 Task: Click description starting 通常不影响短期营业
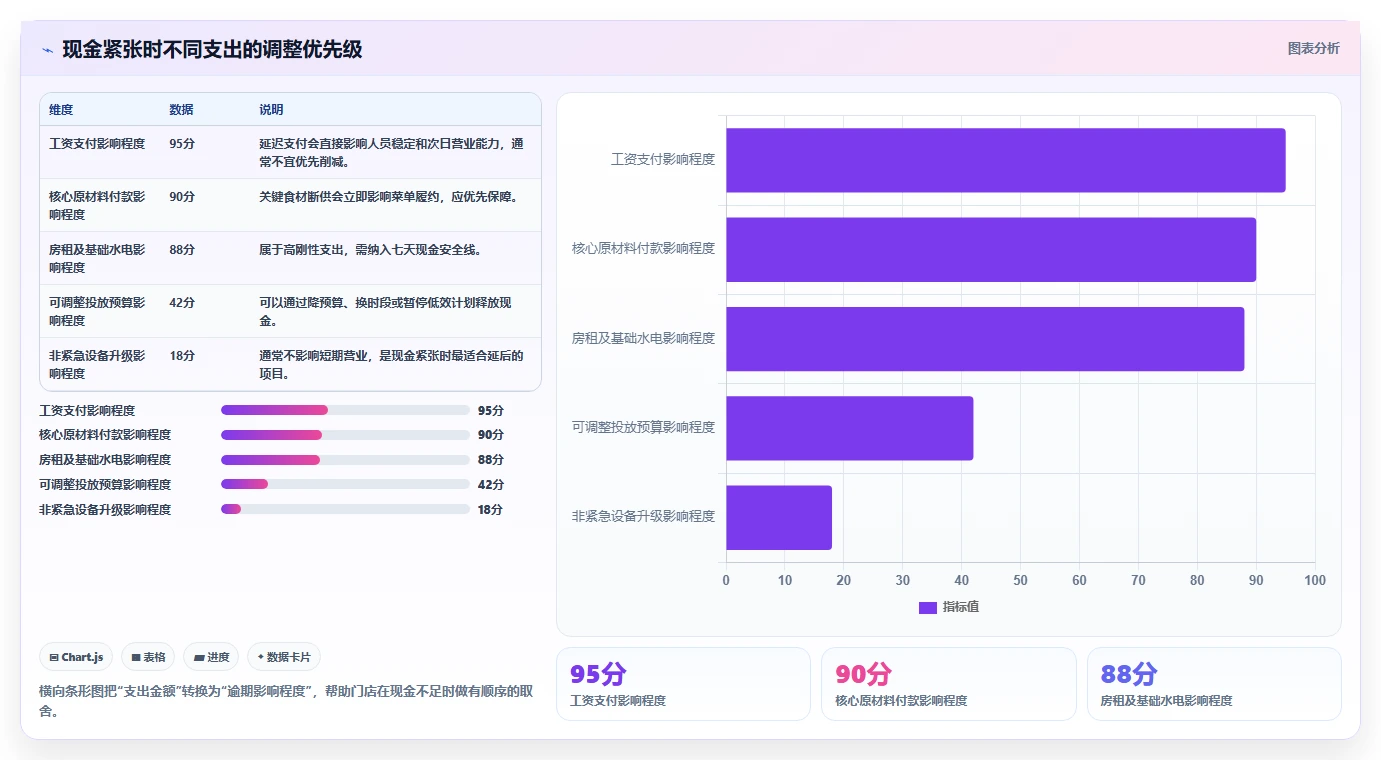(x=391, y=365)
